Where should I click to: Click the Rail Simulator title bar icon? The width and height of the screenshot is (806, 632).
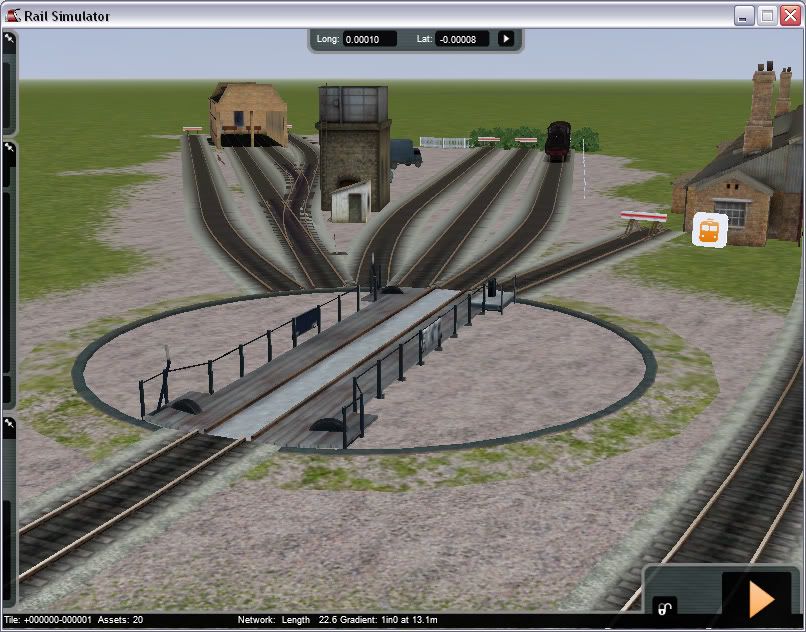(13, 15)
